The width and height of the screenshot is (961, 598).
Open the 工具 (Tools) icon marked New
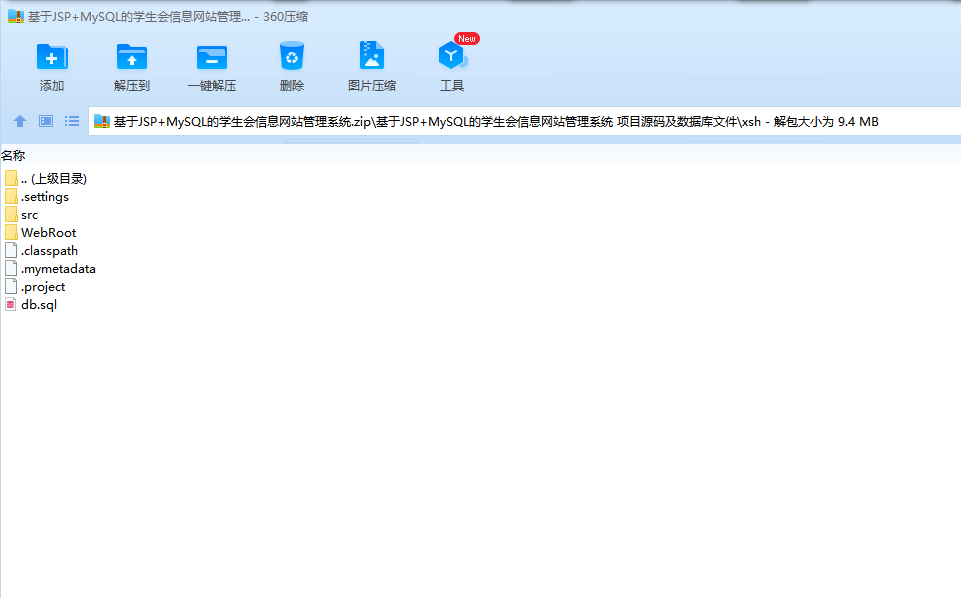click(453, 56)
